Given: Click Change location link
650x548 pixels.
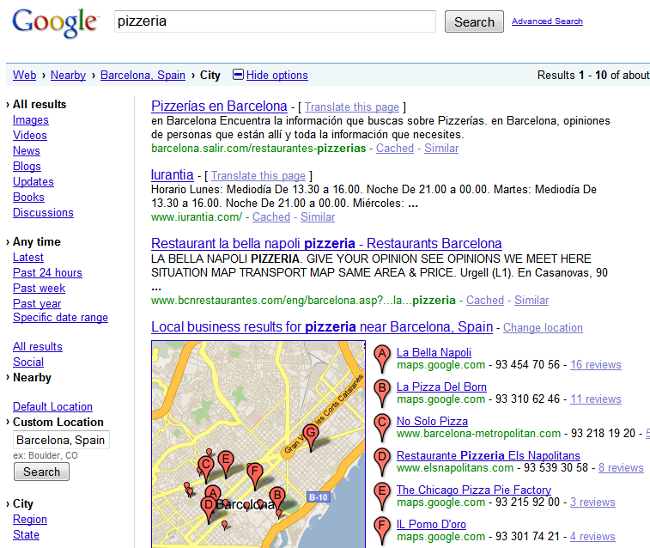Looking at the screenshot, I should 543,328.
